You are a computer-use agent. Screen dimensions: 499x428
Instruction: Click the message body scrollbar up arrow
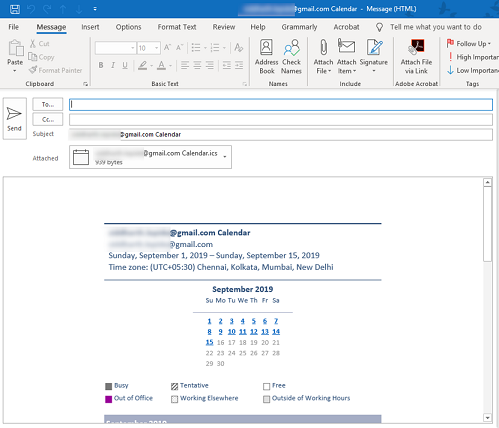click(487, 182)
